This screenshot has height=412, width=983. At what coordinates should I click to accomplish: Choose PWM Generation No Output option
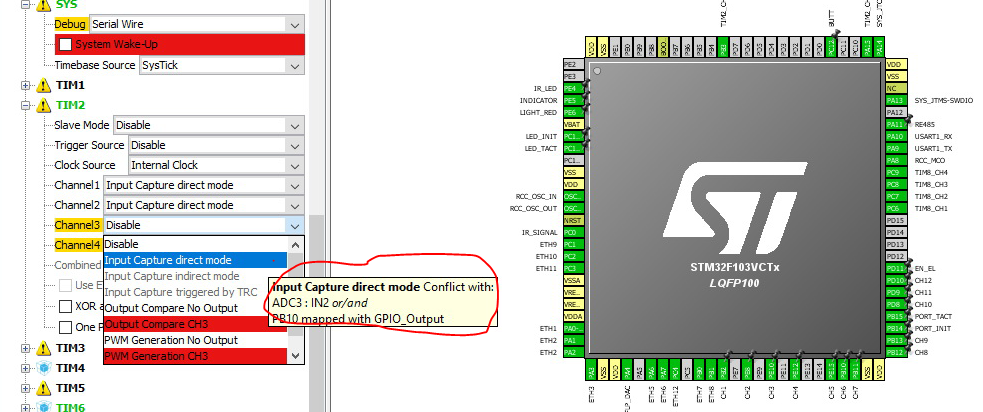[195, 340]
